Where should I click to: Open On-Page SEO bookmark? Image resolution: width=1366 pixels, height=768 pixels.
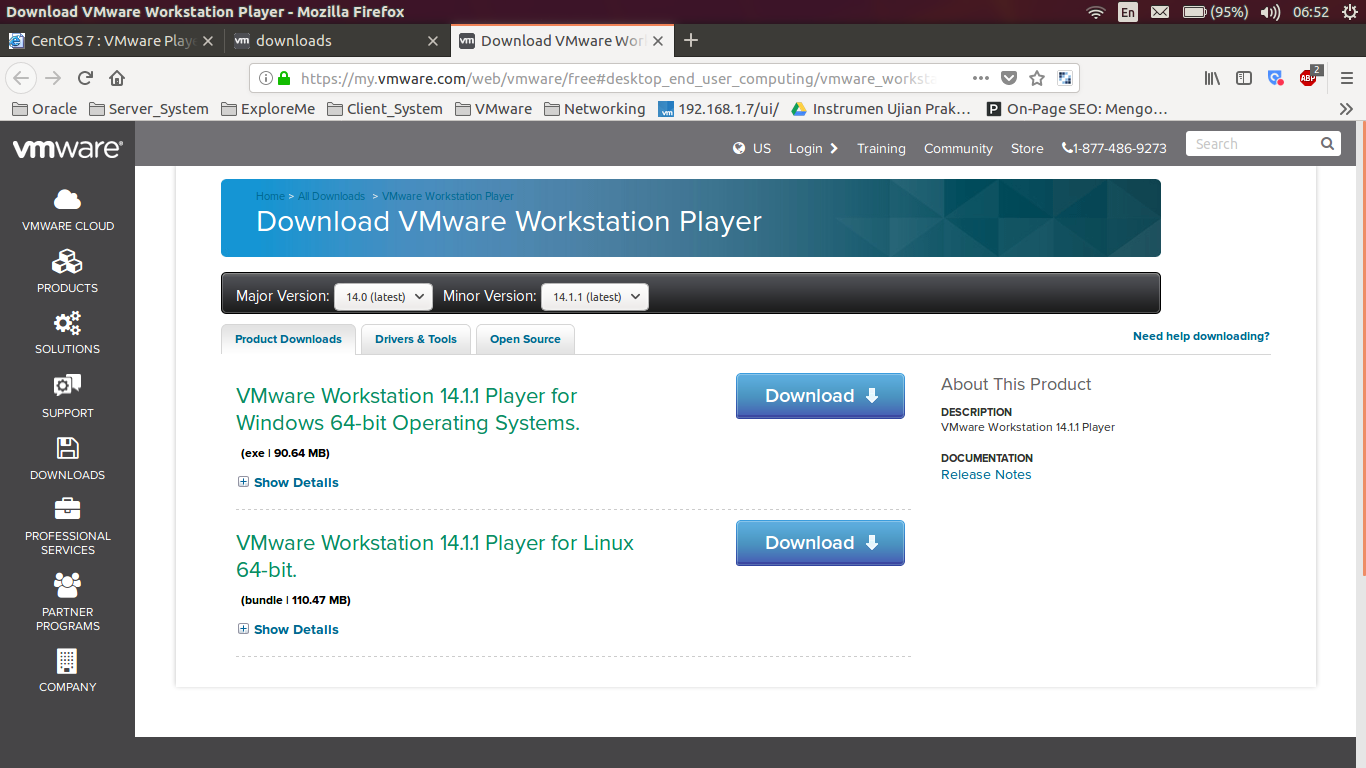1077,108
